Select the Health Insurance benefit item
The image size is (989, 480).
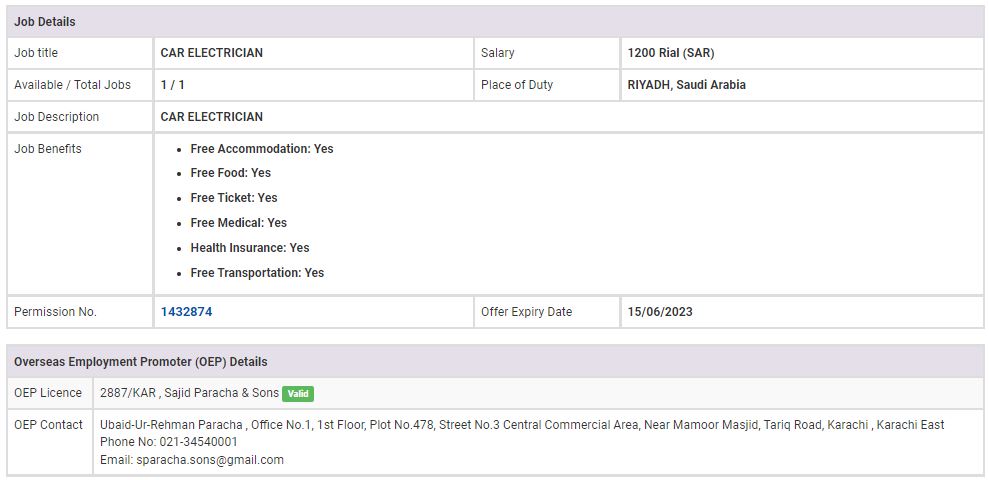click(x=250, y=248)
